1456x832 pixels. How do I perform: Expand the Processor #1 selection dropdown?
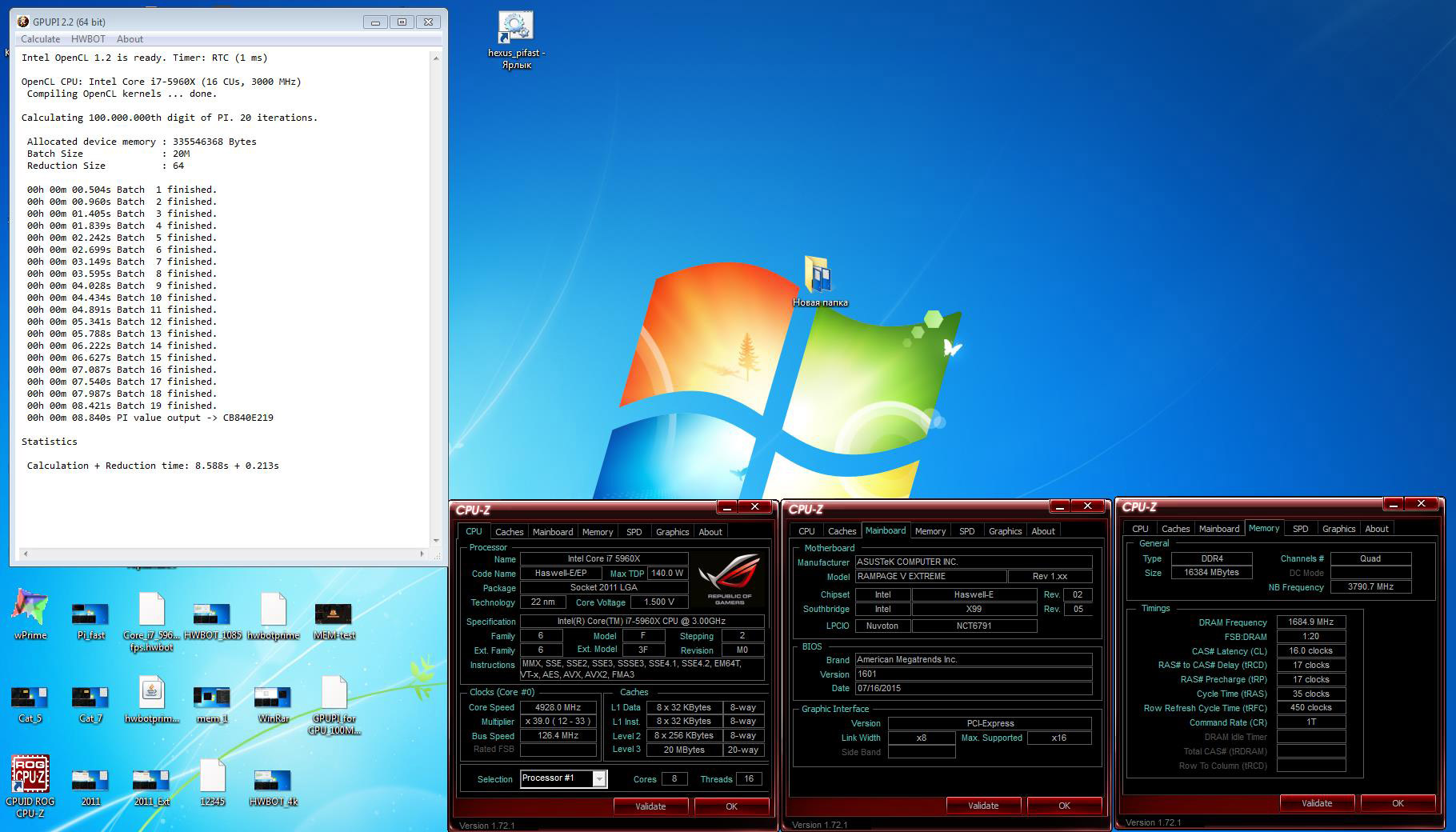599,779
